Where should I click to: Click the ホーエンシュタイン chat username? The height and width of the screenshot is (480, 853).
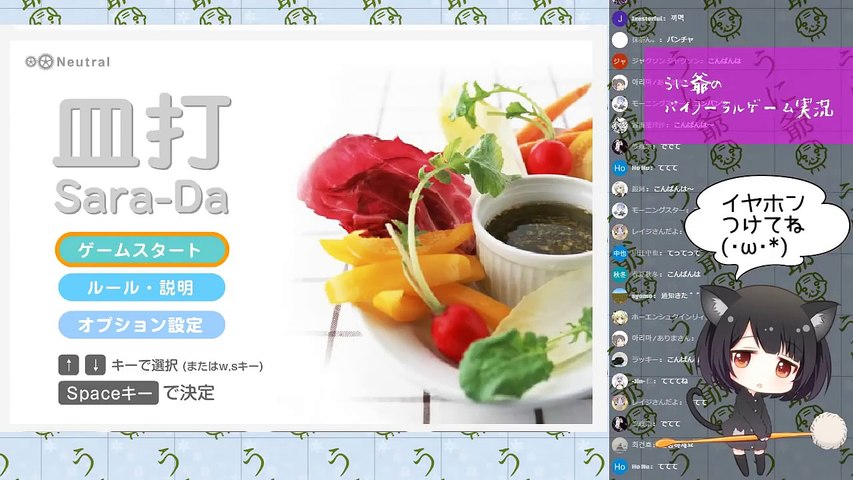click(x=668, y=317)
